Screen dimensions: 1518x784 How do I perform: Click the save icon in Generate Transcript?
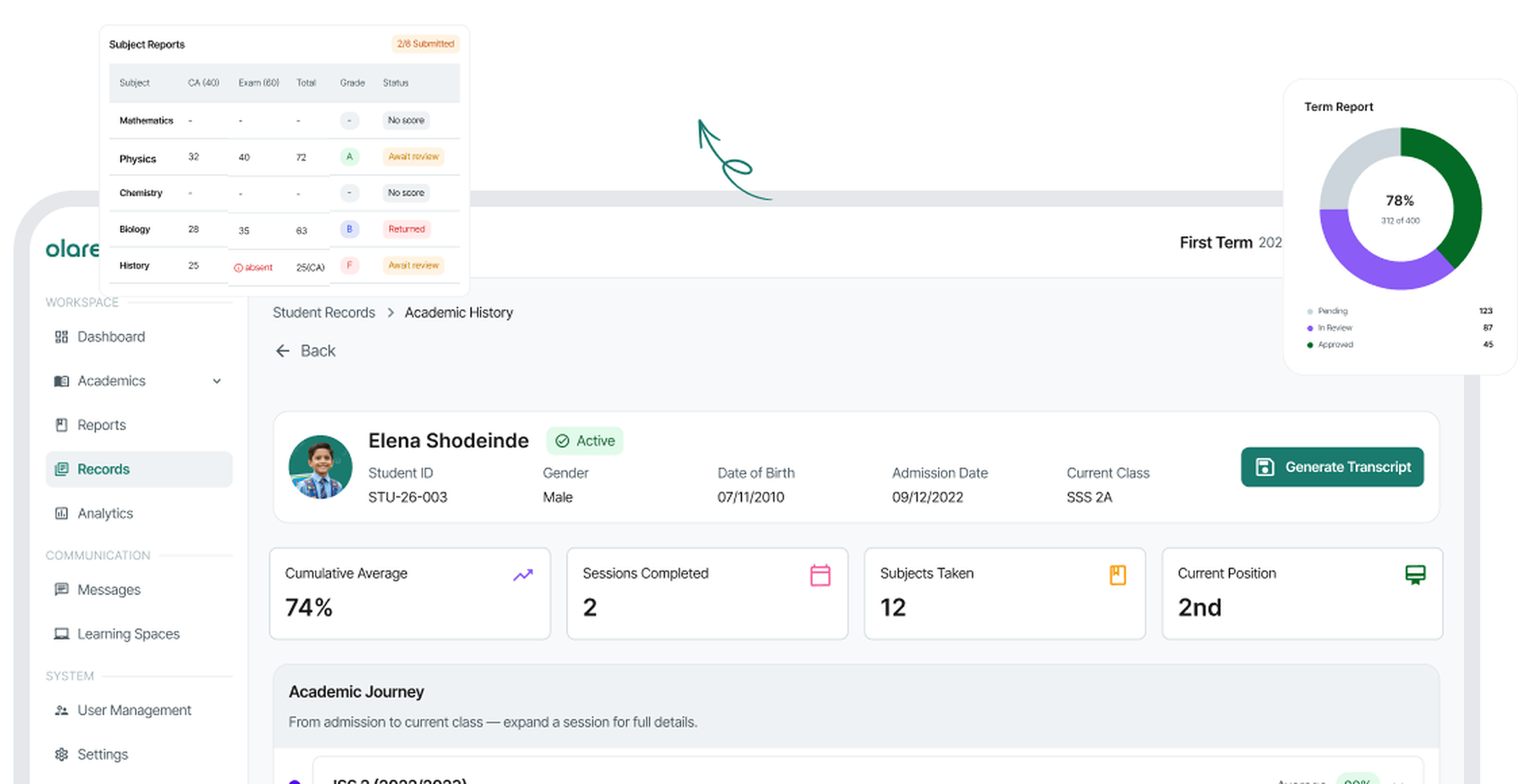[x=1265, y=467]
